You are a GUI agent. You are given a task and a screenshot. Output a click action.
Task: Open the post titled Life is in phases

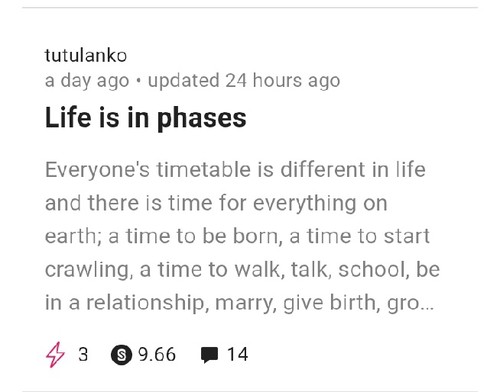coord(146,117)
